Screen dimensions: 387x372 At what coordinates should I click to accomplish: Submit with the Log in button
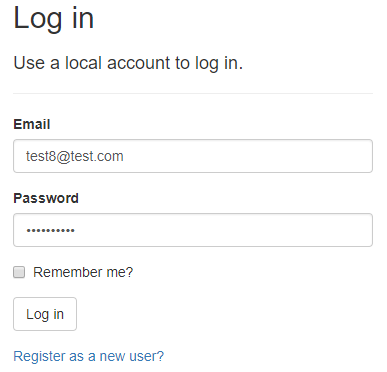[x=45, y=314]
